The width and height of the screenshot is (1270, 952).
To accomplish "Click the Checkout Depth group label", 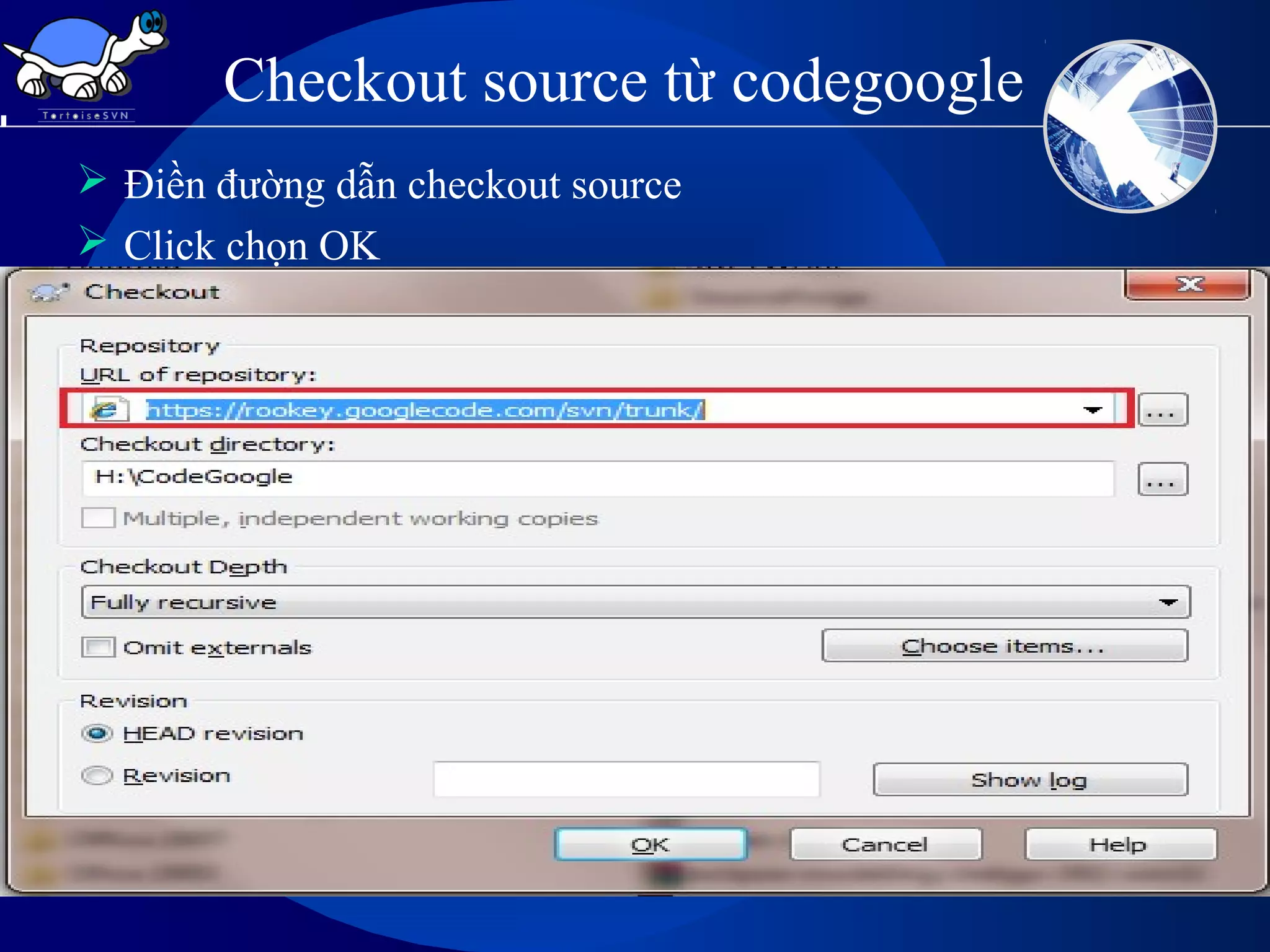I will pyautogui.click(x=184, y=566).
